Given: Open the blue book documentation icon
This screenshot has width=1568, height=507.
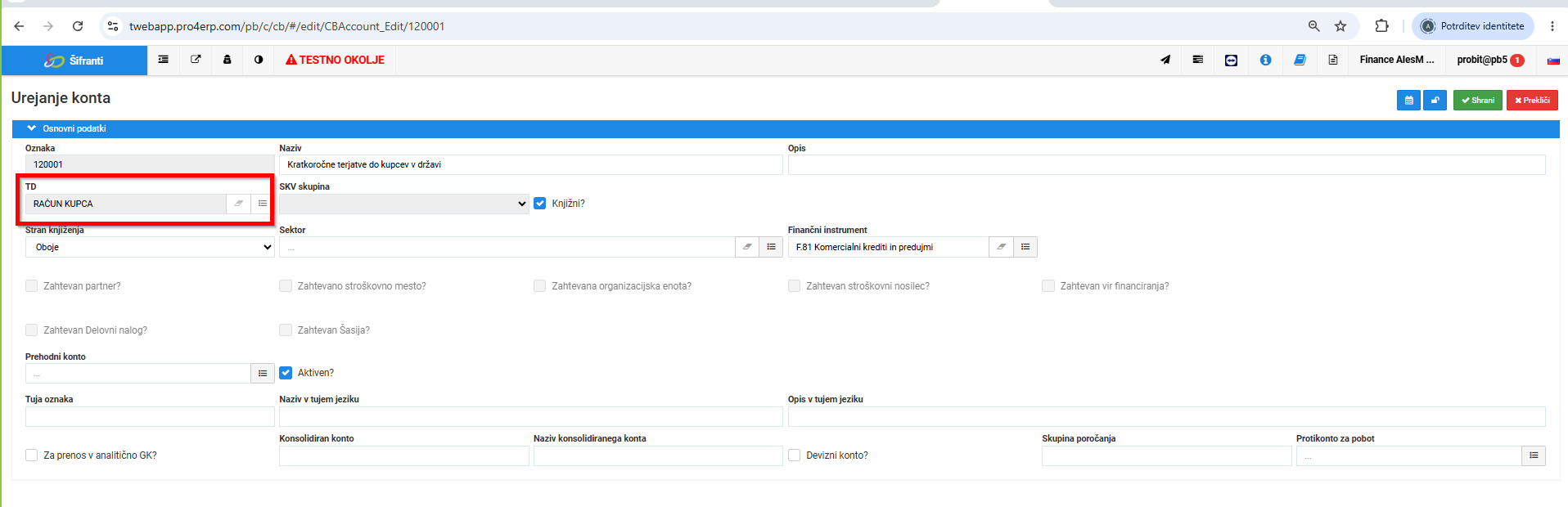Looking at the screenshot, I should (x=1300, y=60).
